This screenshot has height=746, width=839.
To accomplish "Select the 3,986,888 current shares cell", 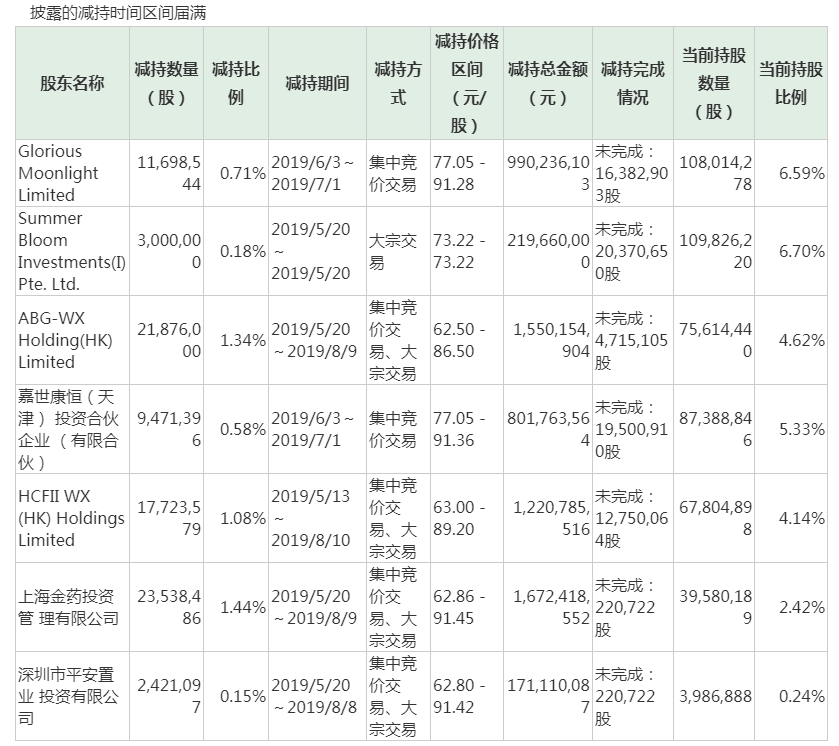I will tap(714, 696).
